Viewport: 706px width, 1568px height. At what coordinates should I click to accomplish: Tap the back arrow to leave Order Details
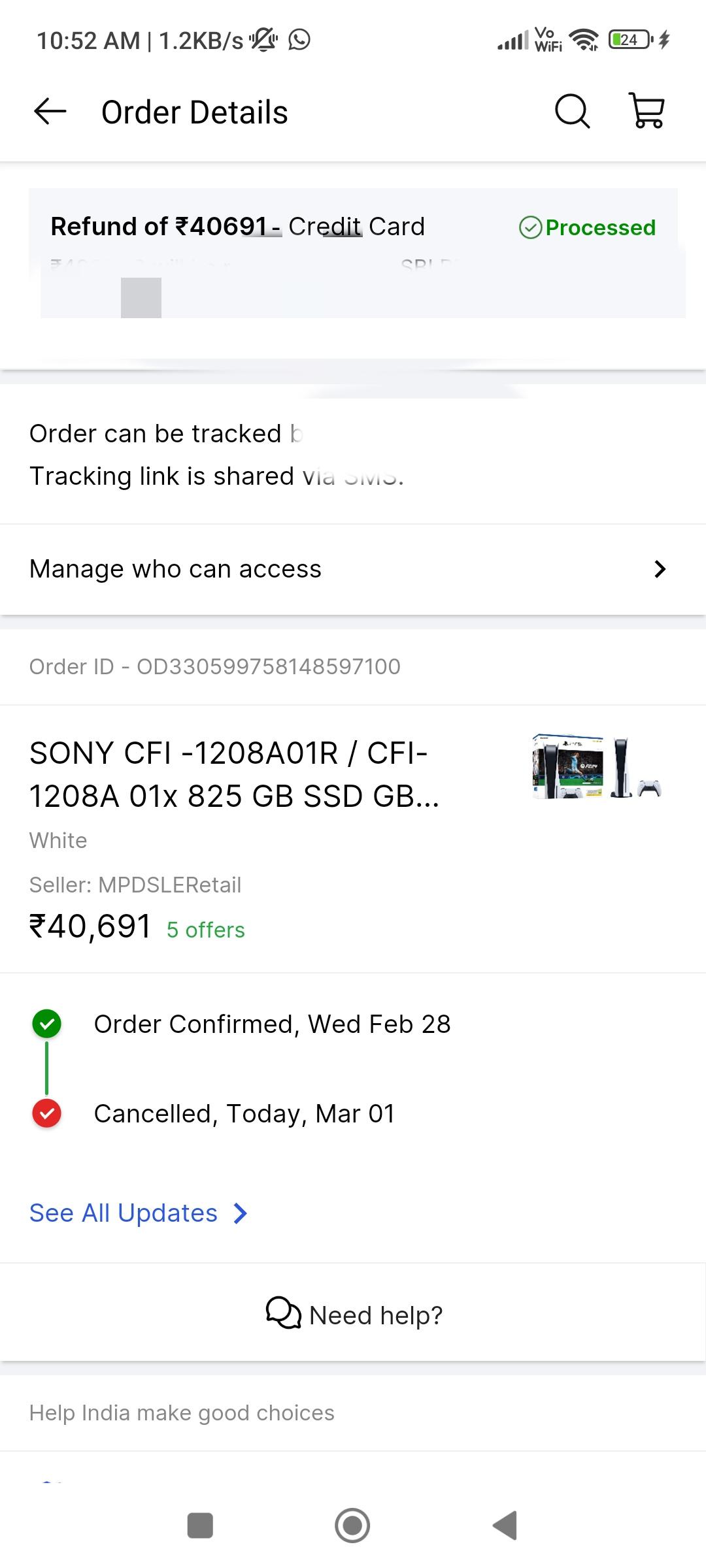(49, 111)
